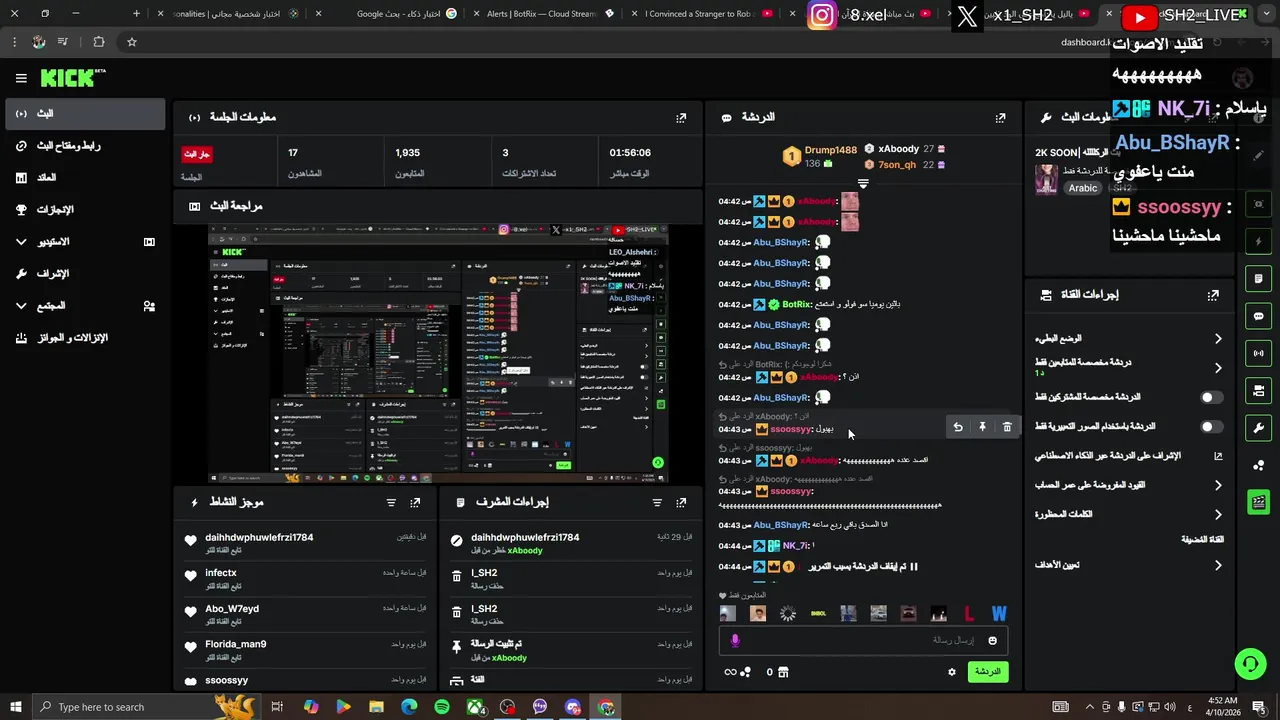Open the filter on the moderator actions panel

(x=657, y=502)
